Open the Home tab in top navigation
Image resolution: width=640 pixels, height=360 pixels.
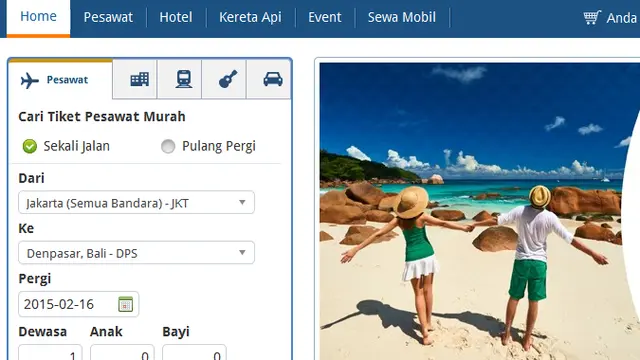[x=38, y=17]
